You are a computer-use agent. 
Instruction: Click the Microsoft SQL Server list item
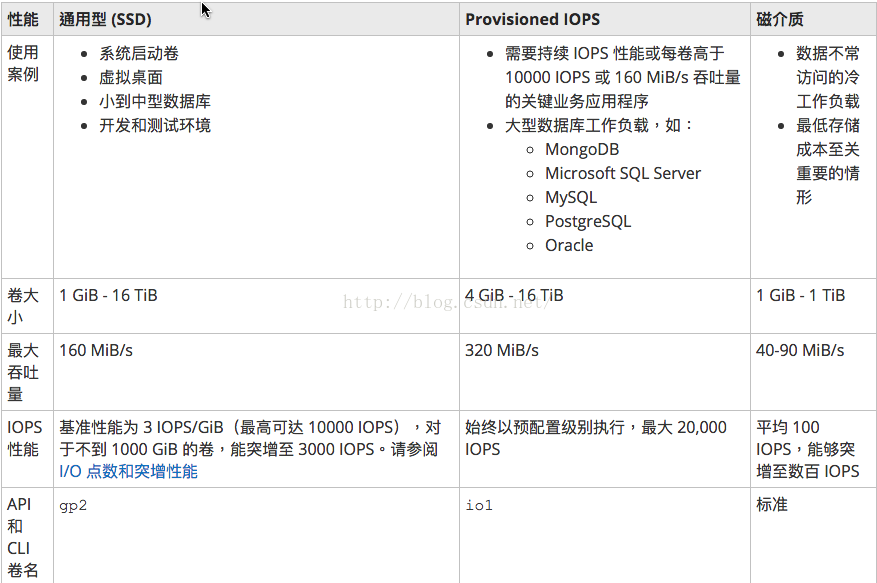point(623,173)
